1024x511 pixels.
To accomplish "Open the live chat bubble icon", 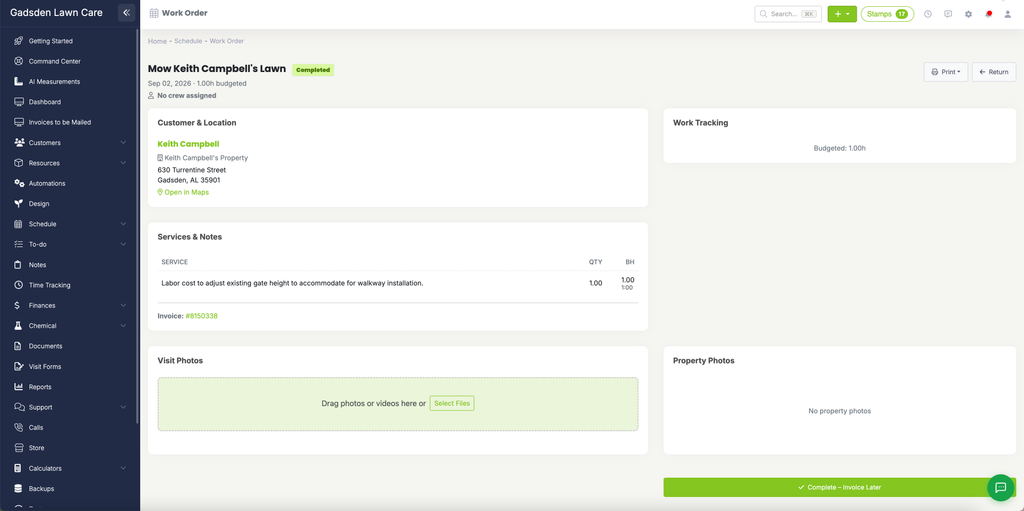I will pos(1000,487).
